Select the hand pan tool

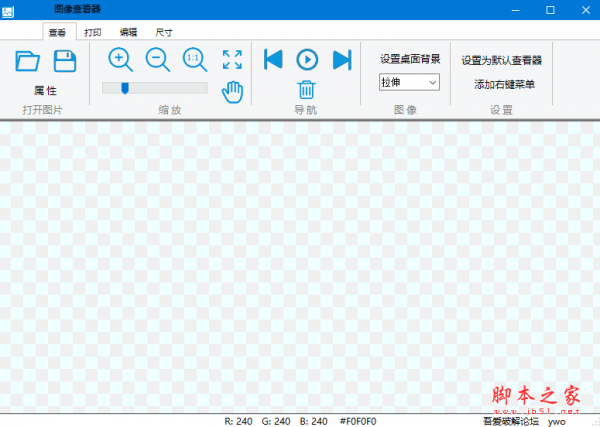(232, 92)
